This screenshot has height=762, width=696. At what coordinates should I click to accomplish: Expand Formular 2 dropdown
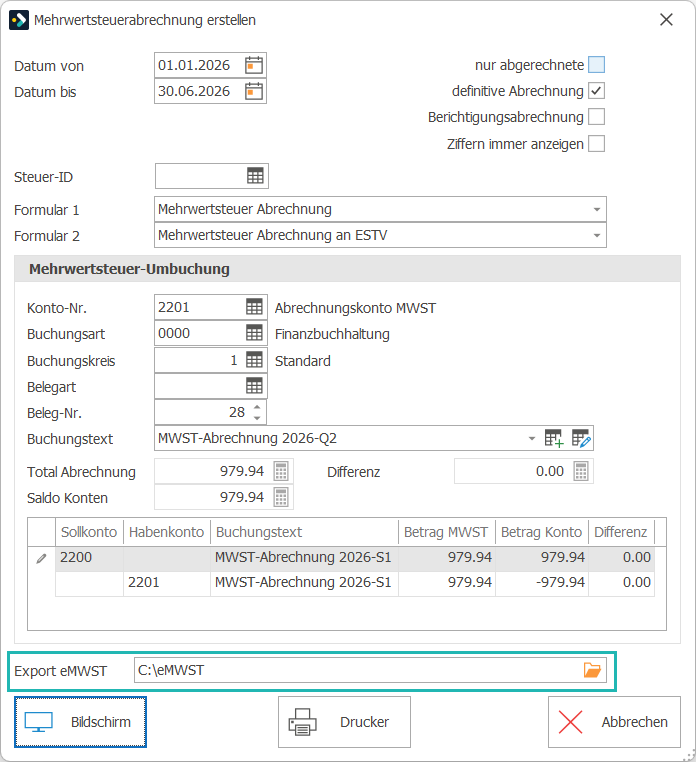597,236
